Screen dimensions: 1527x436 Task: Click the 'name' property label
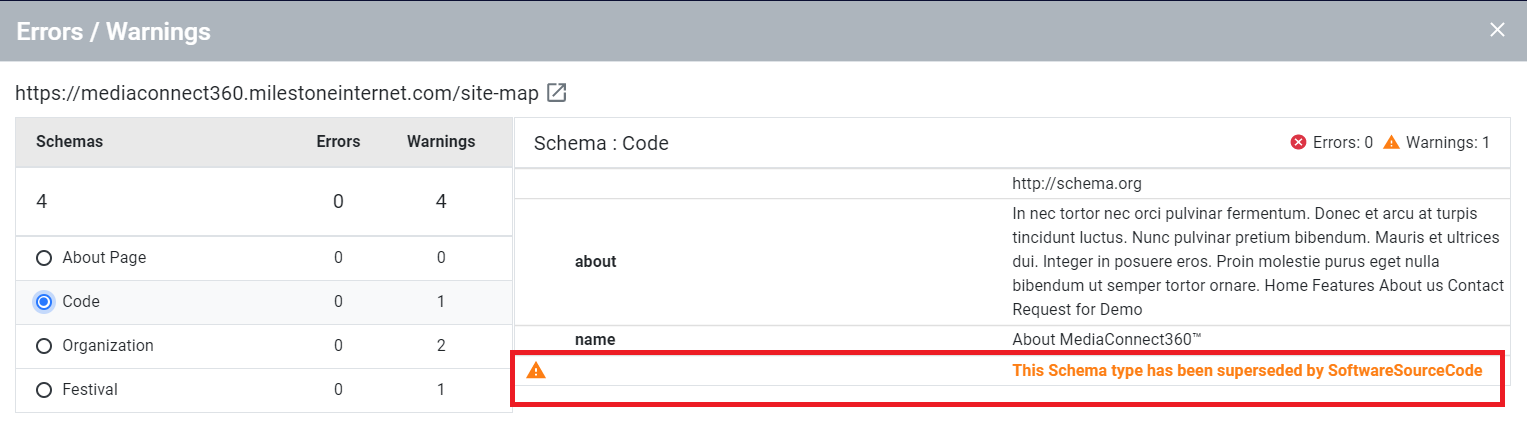(x=595, y=340)
